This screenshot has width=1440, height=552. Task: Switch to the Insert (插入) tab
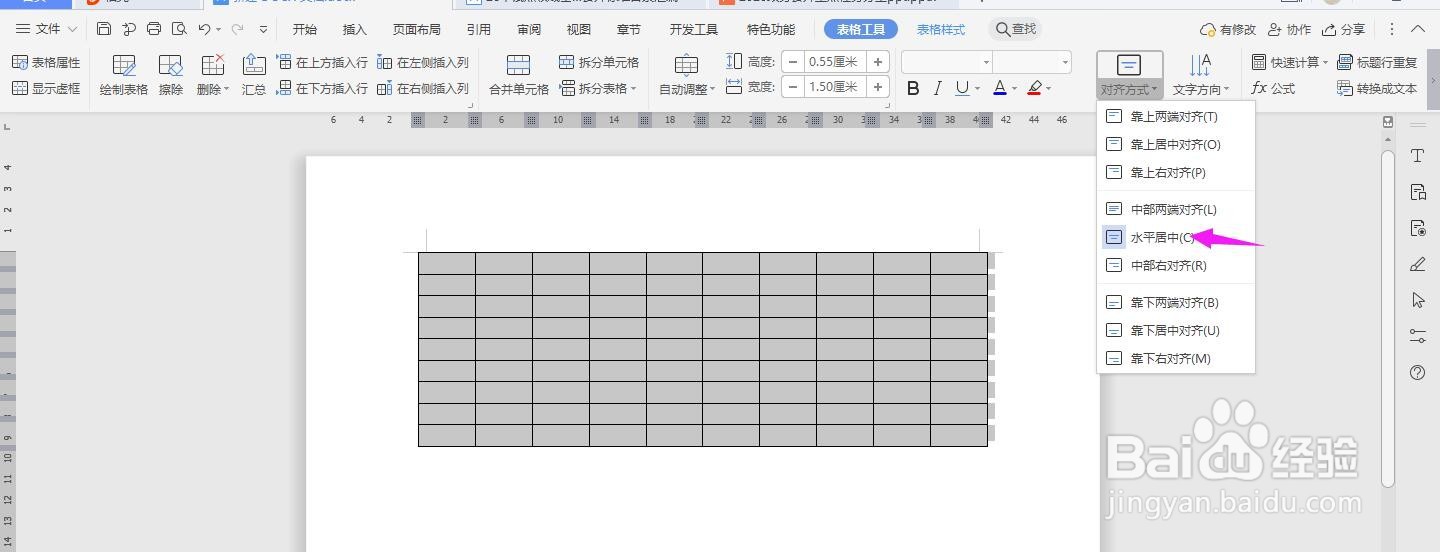coord(354,29)
